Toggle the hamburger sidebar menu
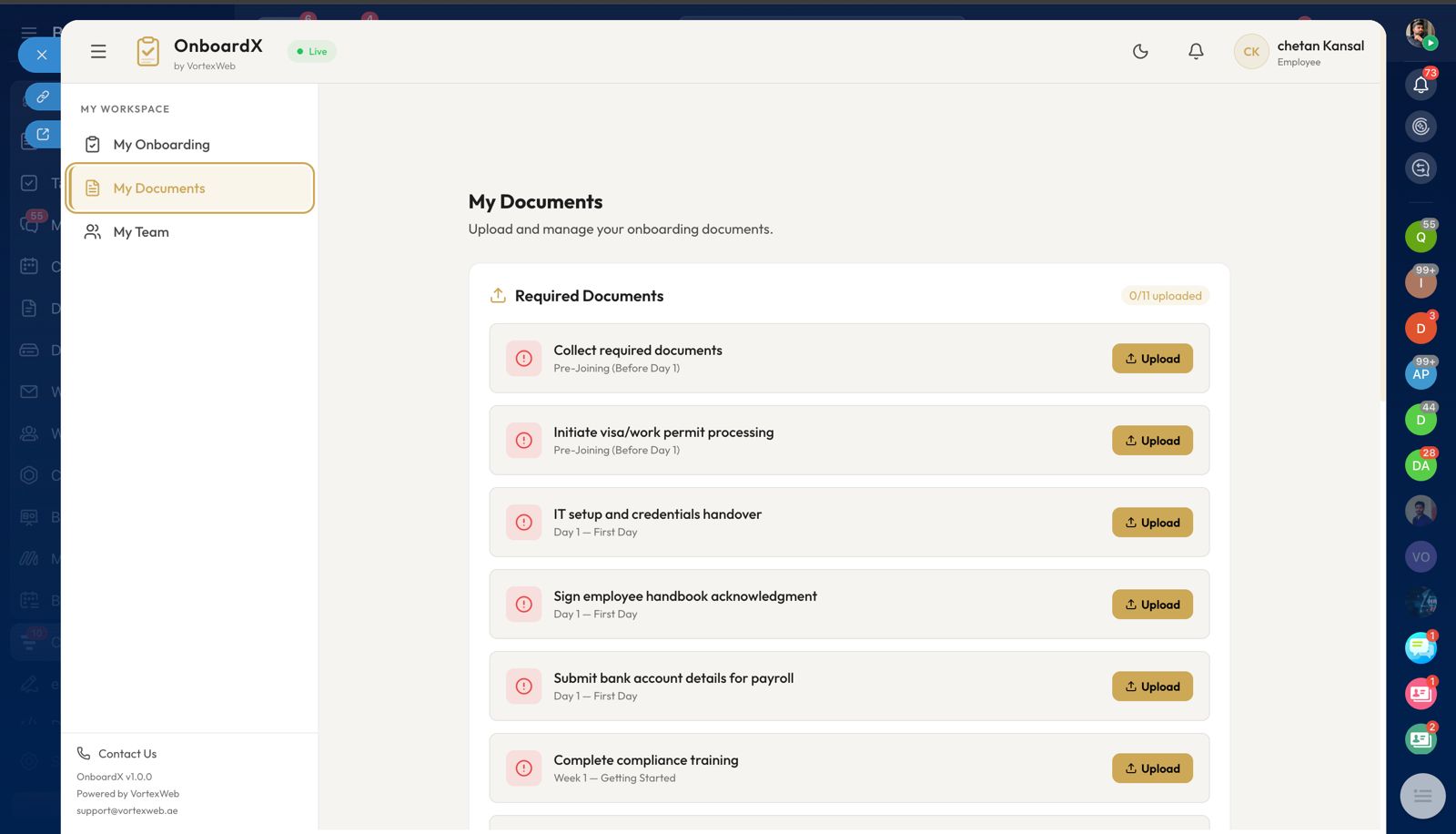The width and height of the screenshot is (1456, 834). coord(98,52)
